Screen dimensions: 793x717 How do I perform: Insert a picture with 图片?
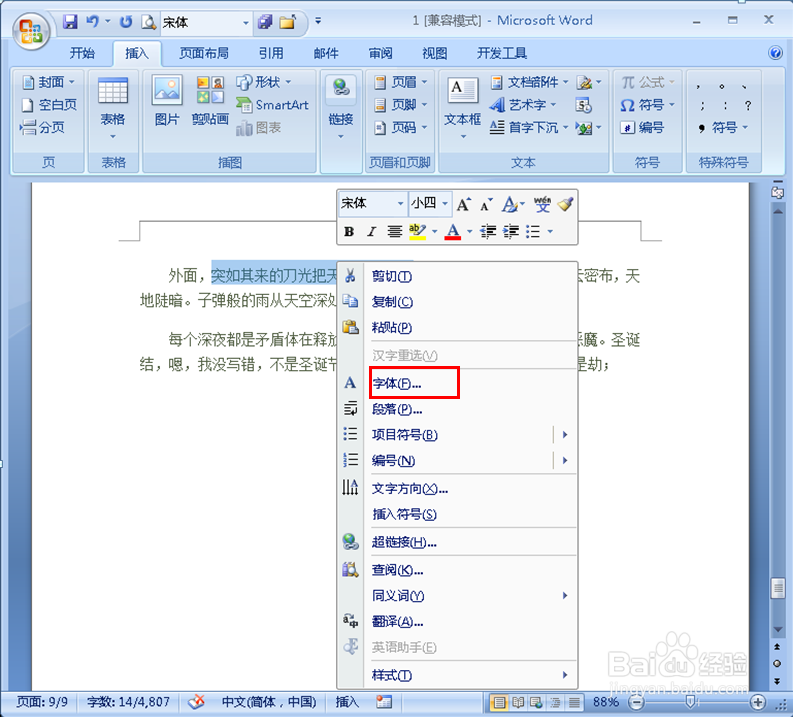pos(167,101)
